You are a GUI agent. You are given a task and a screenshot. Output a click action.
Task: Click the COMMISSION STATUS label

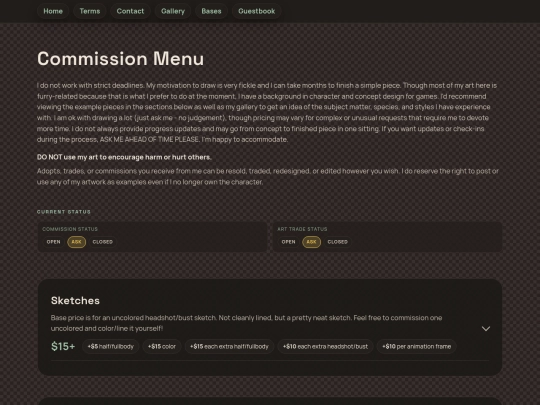pos(70,229)
